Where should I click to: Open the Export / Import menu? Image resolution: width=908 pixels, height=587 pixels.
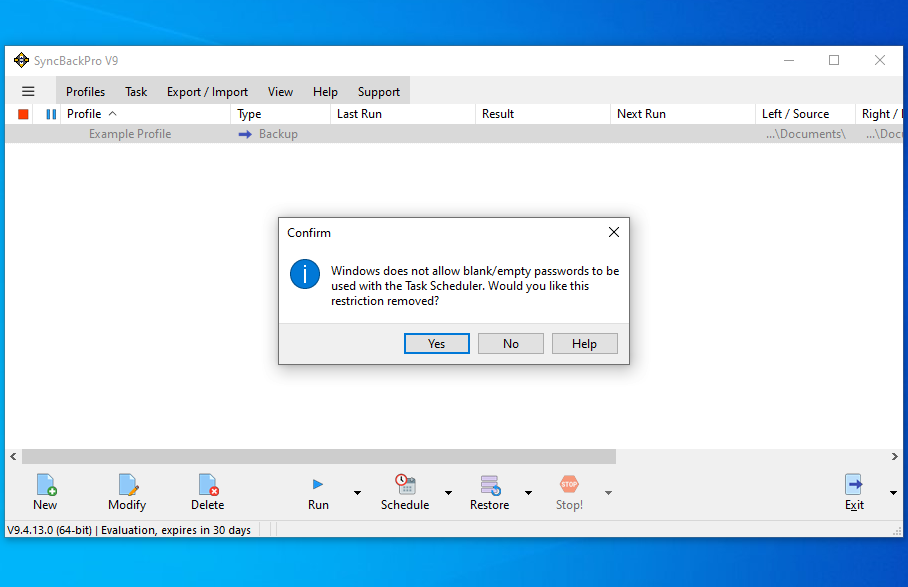point(207,91)
